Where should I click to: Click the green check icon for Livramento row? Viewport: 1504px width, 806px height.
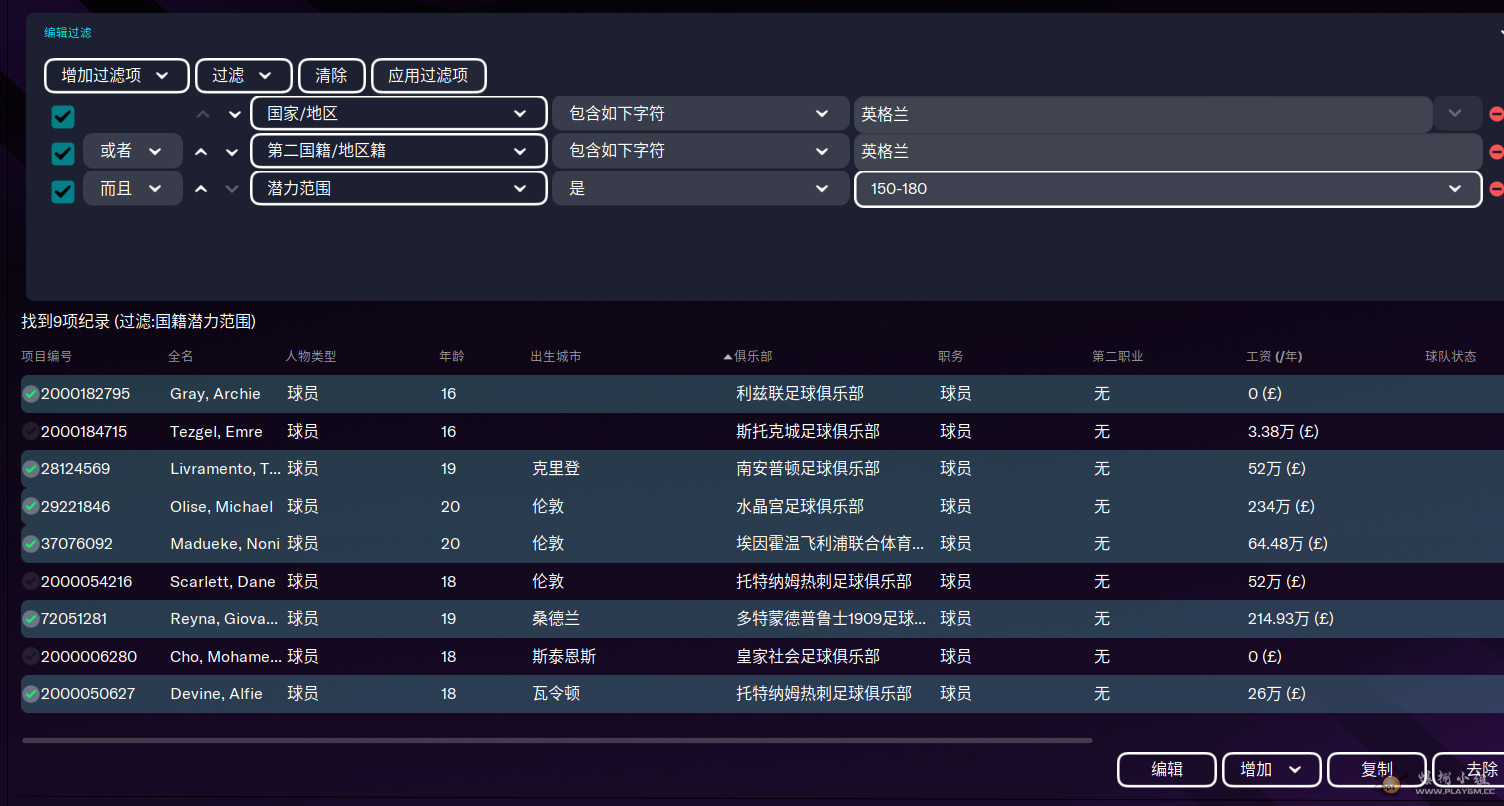coord(31,468)
